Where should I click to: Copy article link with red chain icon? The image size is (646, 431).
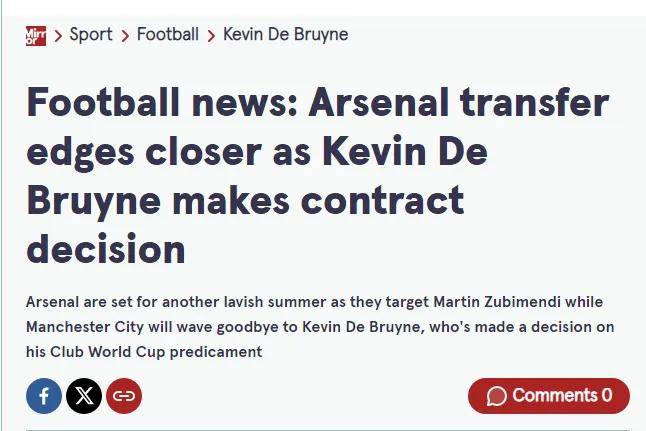[124, 396]
